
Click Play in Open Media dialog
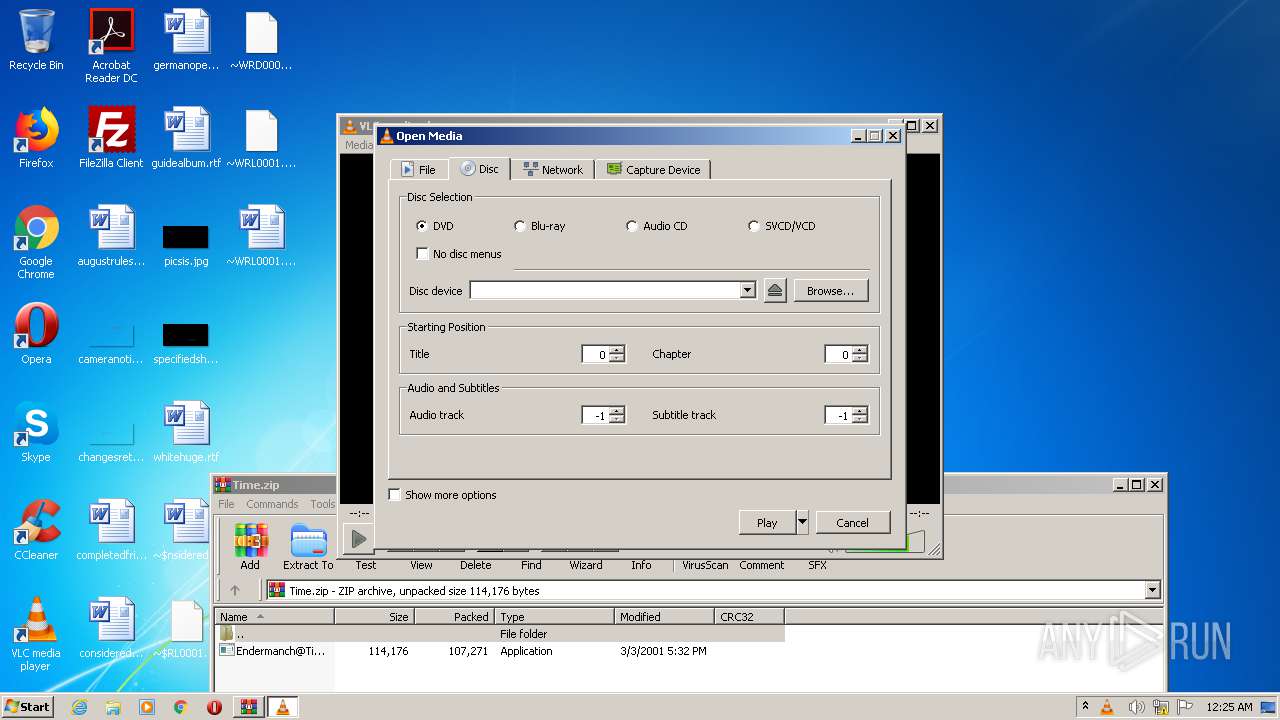coord(767,522)
